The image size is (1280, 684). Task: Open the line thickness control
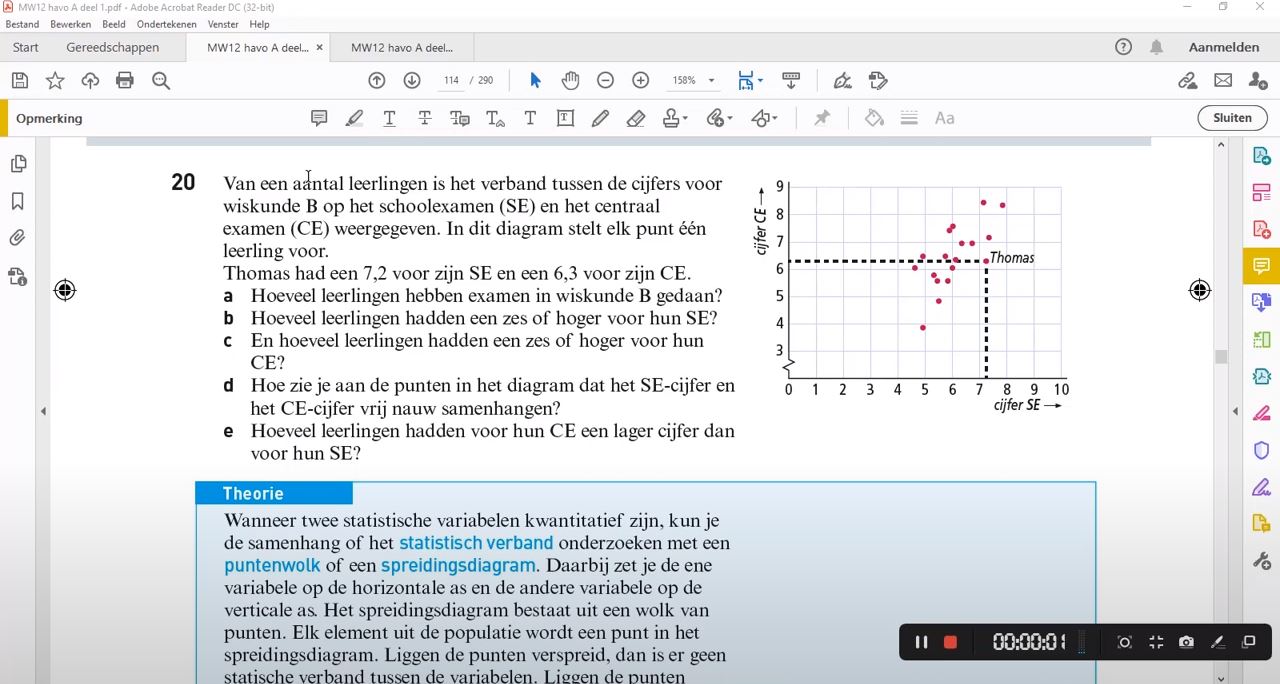909,118
